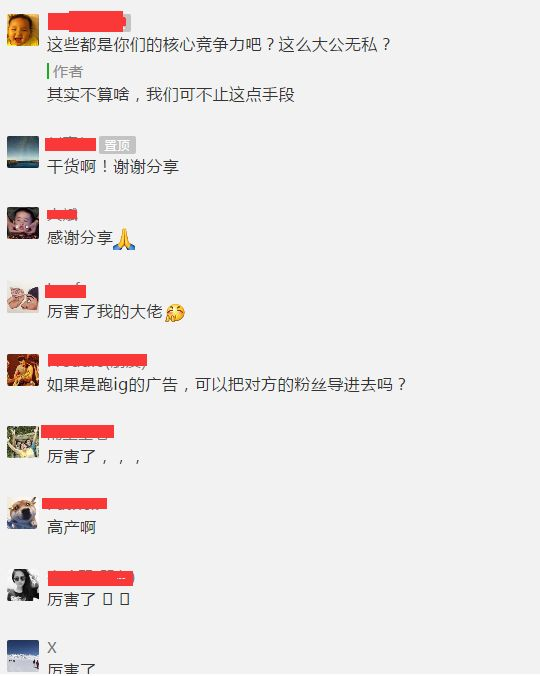Click comment text 干货啊！谢谢分享
Viewport: 540px width, 676px height.
click(113, 167)
